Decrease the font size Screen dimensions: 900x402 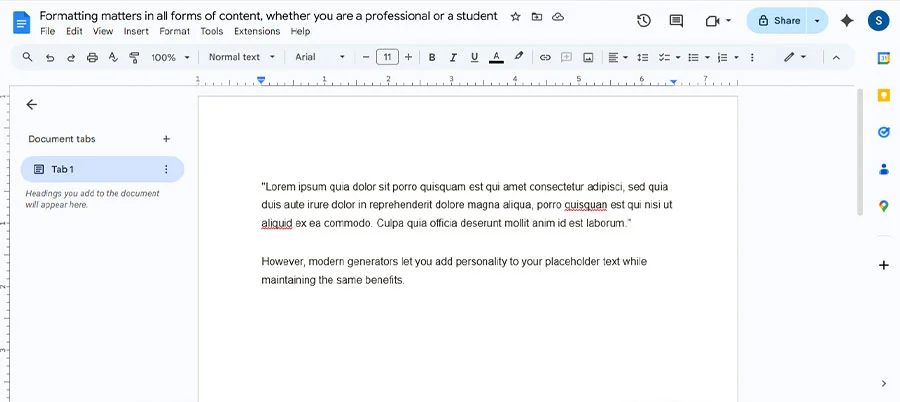(366, 57)
